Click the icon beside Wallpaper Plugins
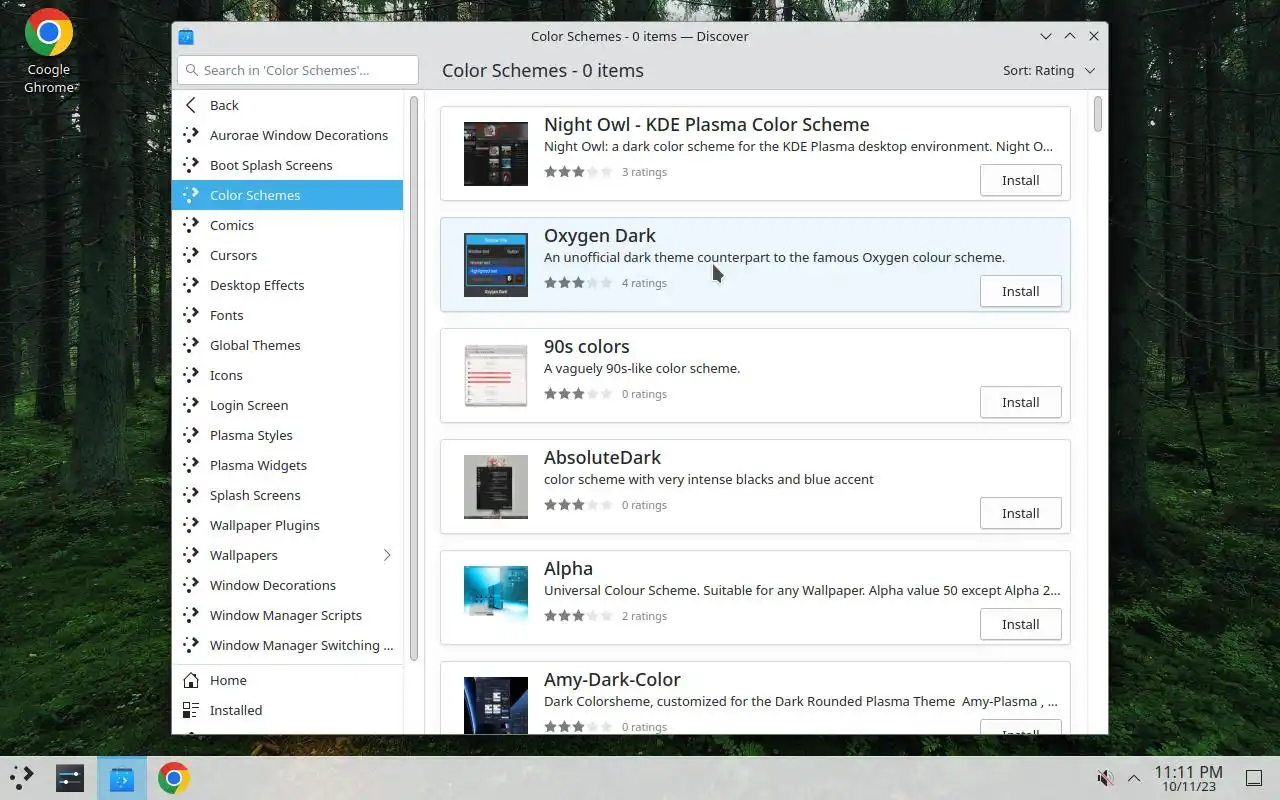 191,525
